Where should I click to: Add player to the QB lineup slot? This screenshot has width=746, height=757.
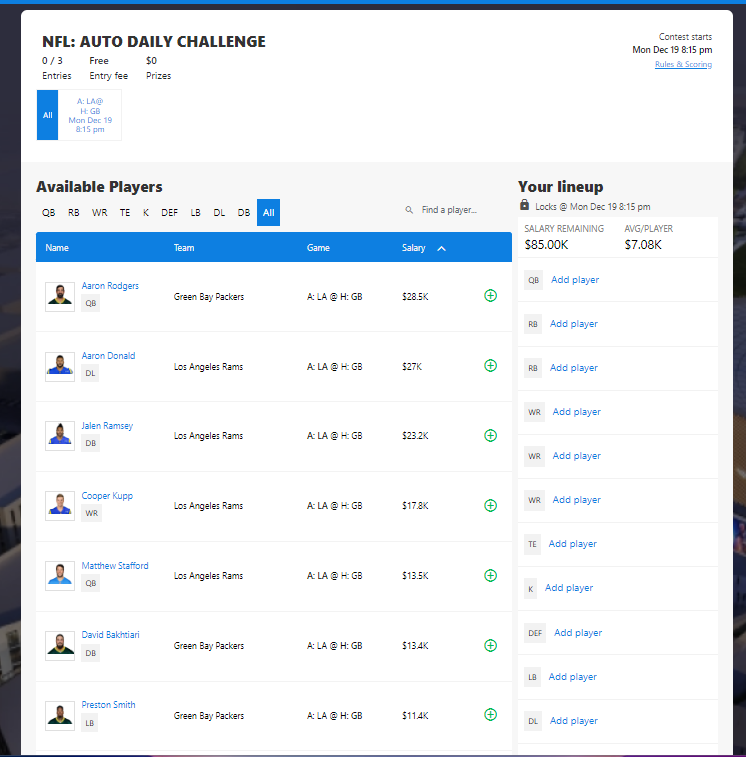point(575,280)
